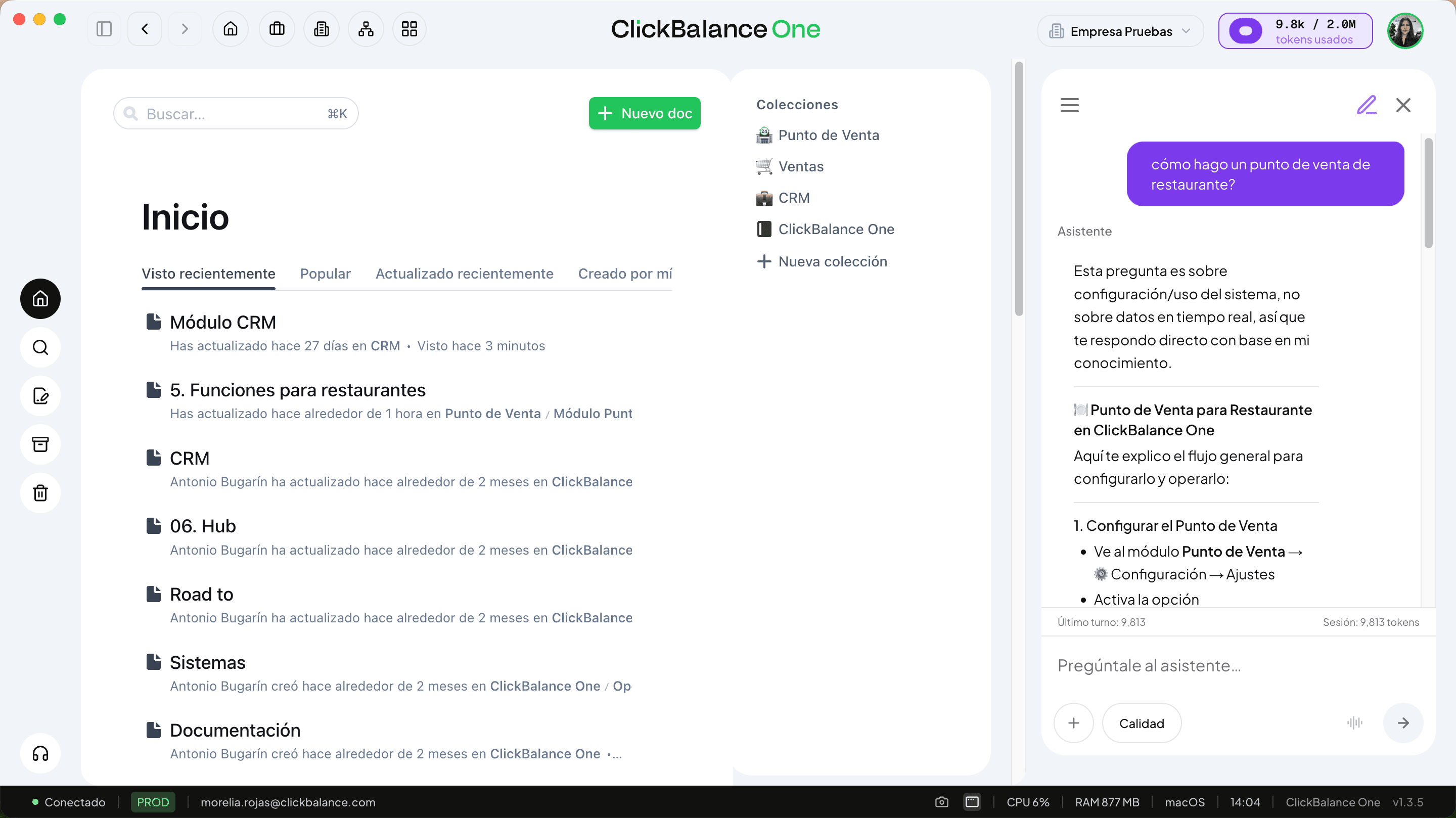Start a new chat with pencil icon
Image resolution: width=1456 pixels, height=818 pixels.
click(1367, 105)
